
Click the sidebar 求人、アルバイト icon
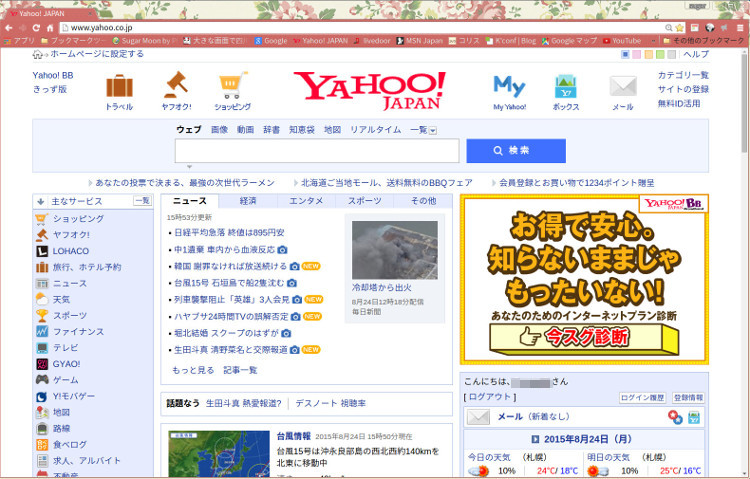coord(42,460)
